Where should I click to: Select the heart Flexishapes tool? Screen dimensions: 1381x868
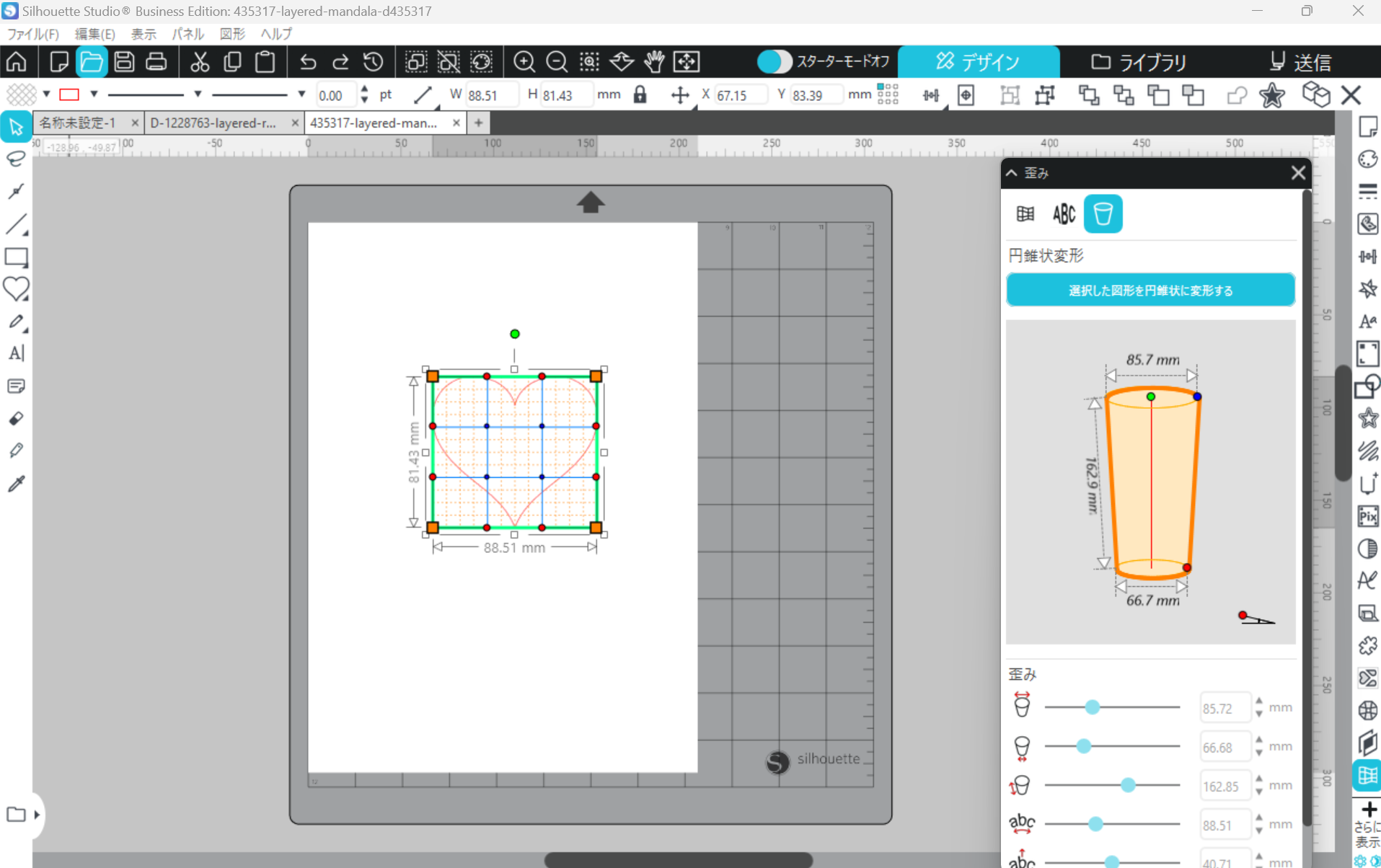pos(16,289)
